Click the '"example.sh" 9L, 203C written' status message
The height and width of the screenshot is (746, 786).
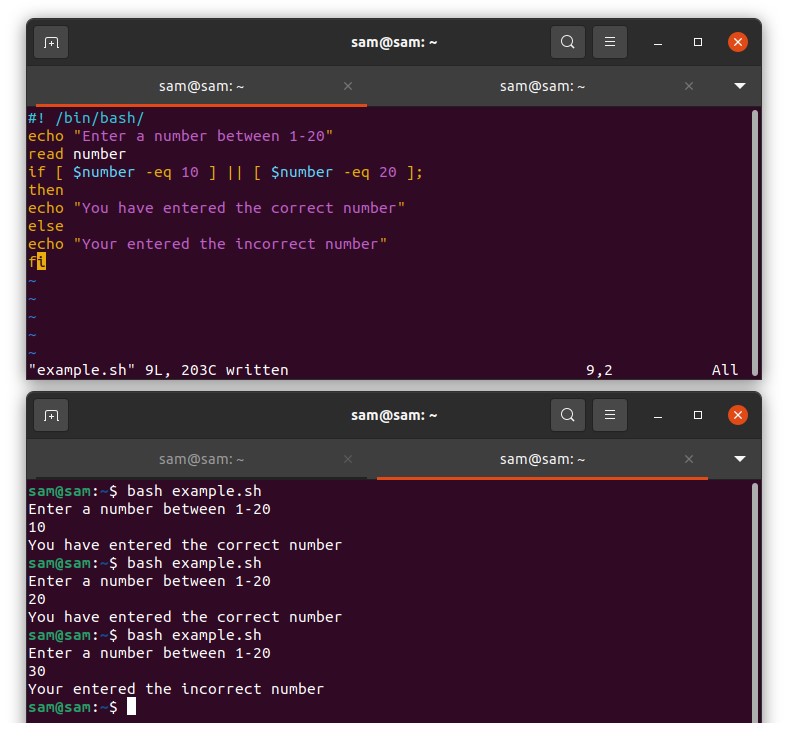point(158,370)
